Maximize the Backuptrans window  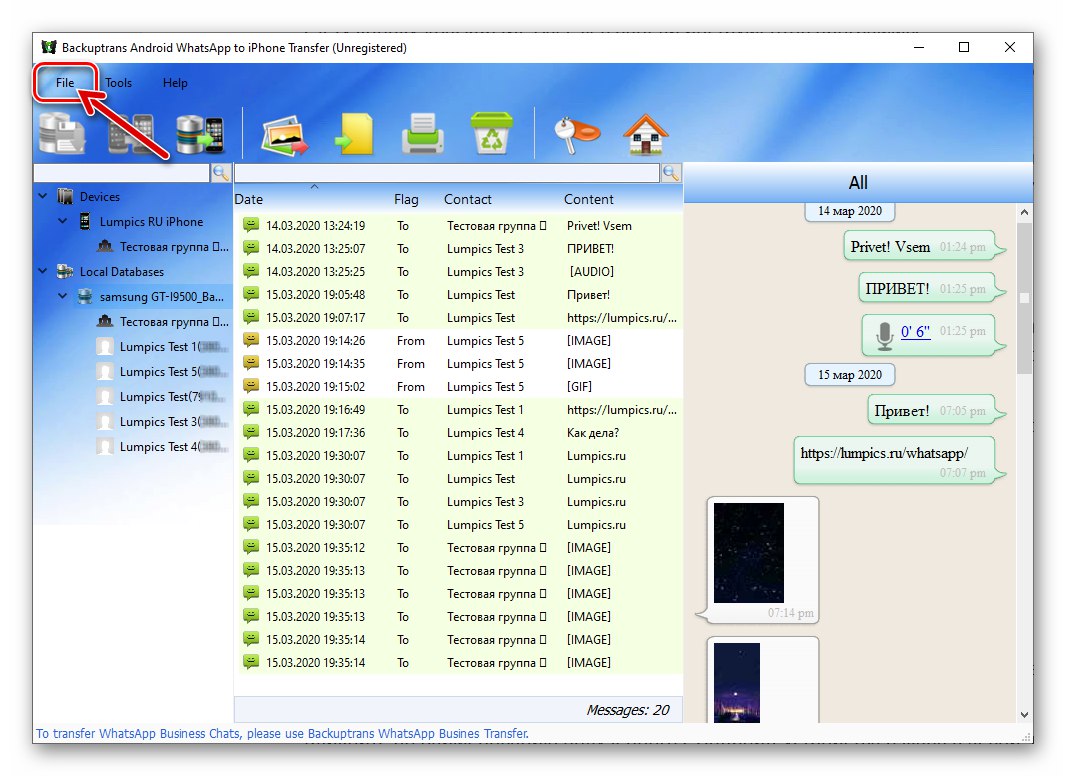pos(963,47)
